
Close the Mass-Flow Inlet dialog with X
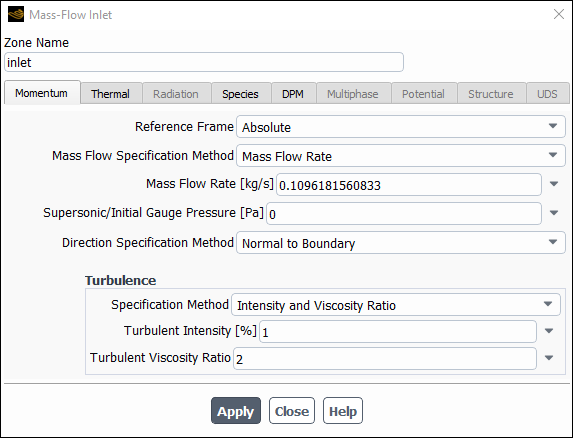tap(559, 14)
